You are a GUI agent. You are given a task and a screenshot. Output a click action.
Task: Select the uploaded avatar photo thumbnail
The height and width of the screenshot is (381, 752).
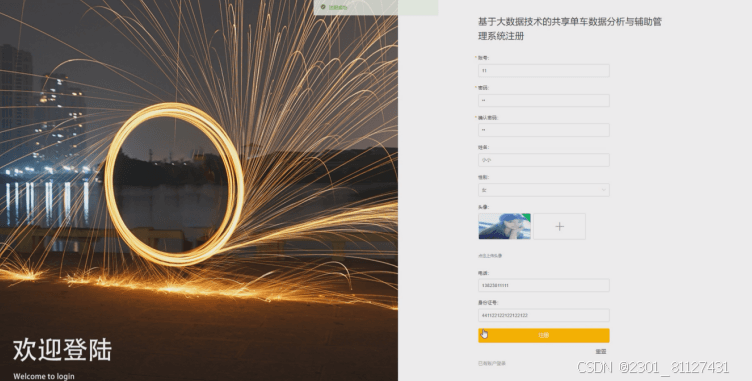[x=505, y=226]
